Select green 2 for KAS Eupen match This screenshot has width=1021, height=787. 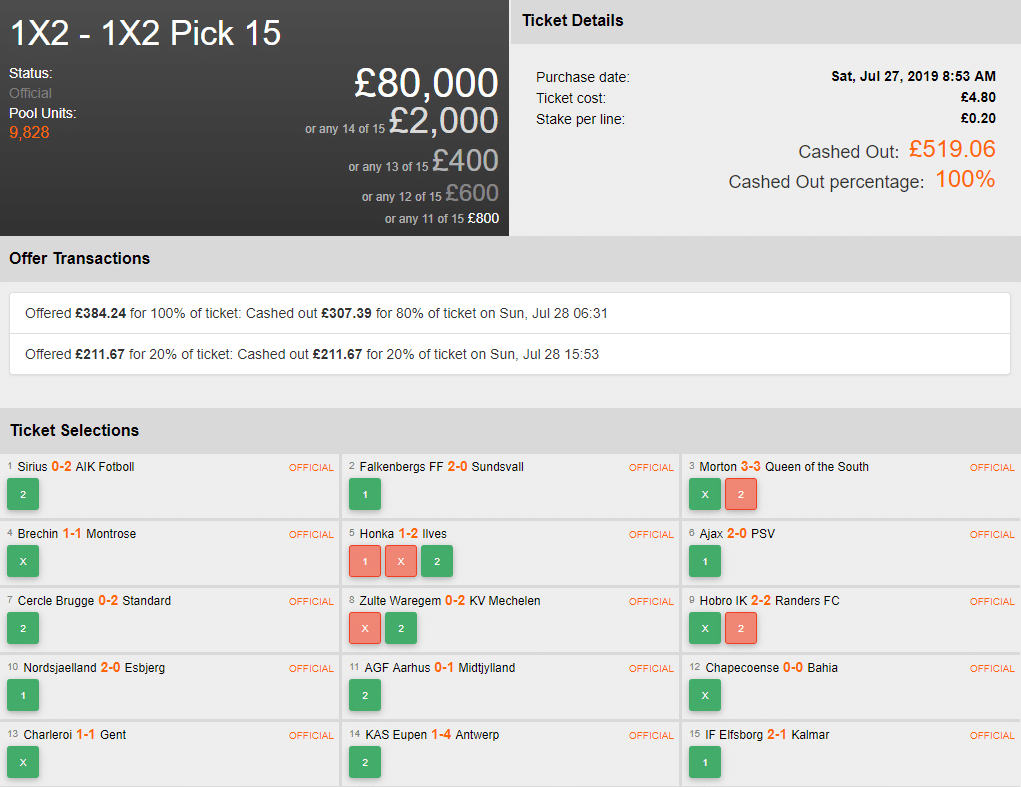pos(365,762)
